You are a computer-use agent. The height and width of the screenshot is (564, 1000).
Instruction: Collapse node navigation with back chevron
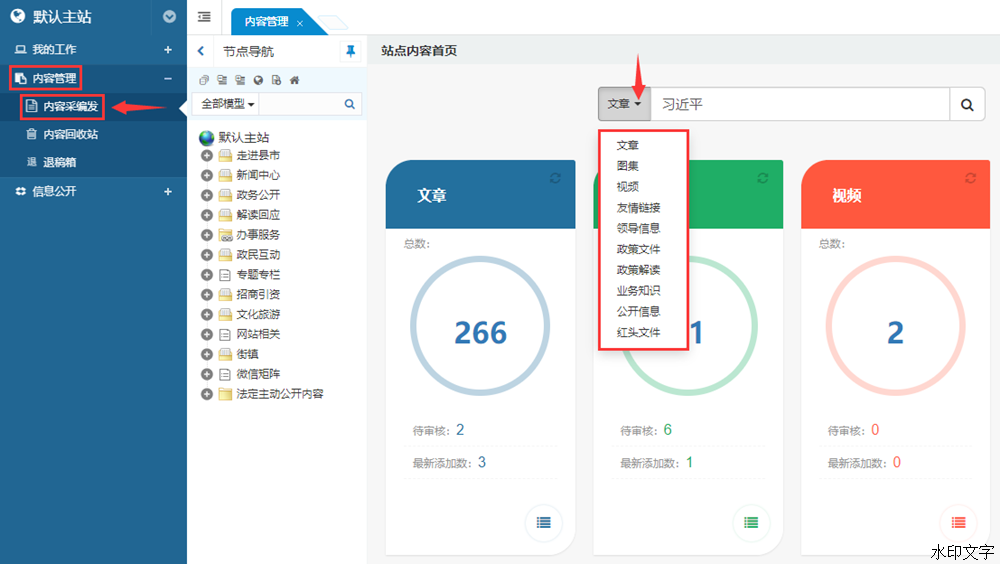click(201, 51)
